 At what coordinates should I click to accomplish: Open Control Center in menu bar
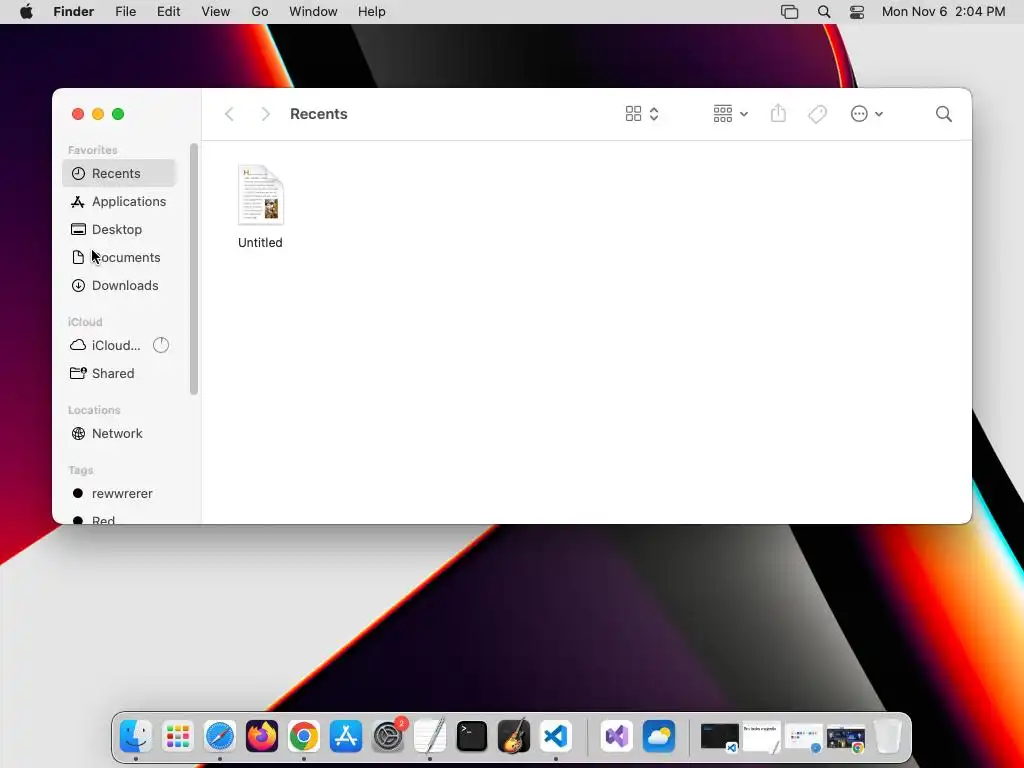[x=857, y=12]
